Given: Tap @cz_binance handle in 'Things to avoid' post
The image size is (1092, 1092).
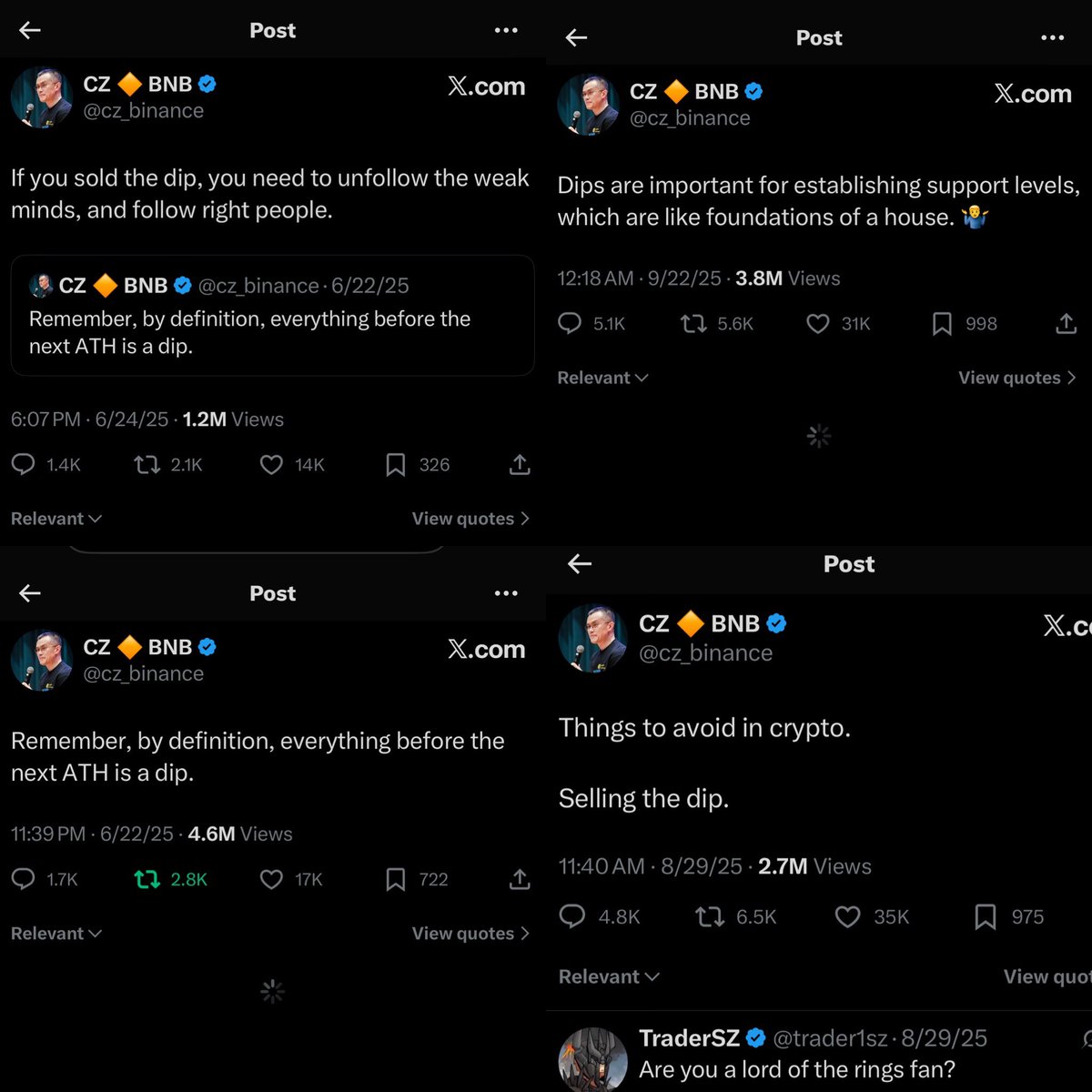Looking at the screenshot, I should click(705, 653).
